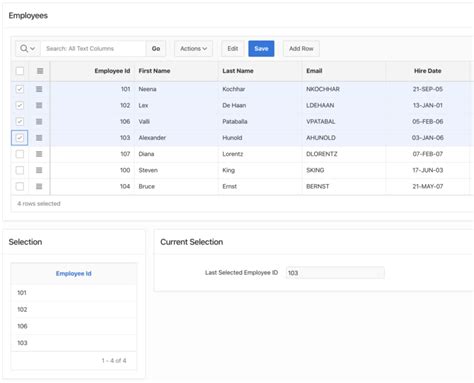This screenshot has height=383, width=474.
Task: Check the checkbox for Diana Lorentz
Action: (20, 154)
